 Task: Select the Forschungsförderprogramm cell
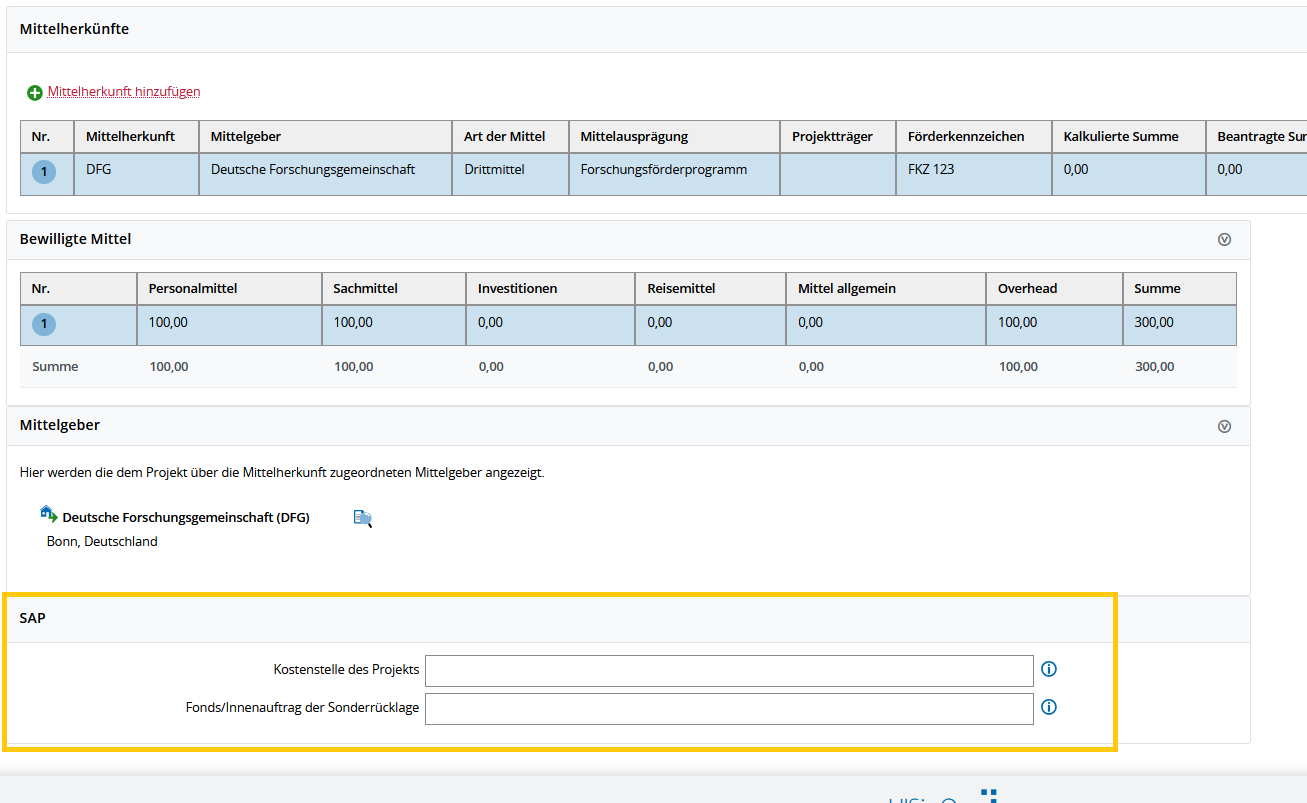[x=663, y=170]
